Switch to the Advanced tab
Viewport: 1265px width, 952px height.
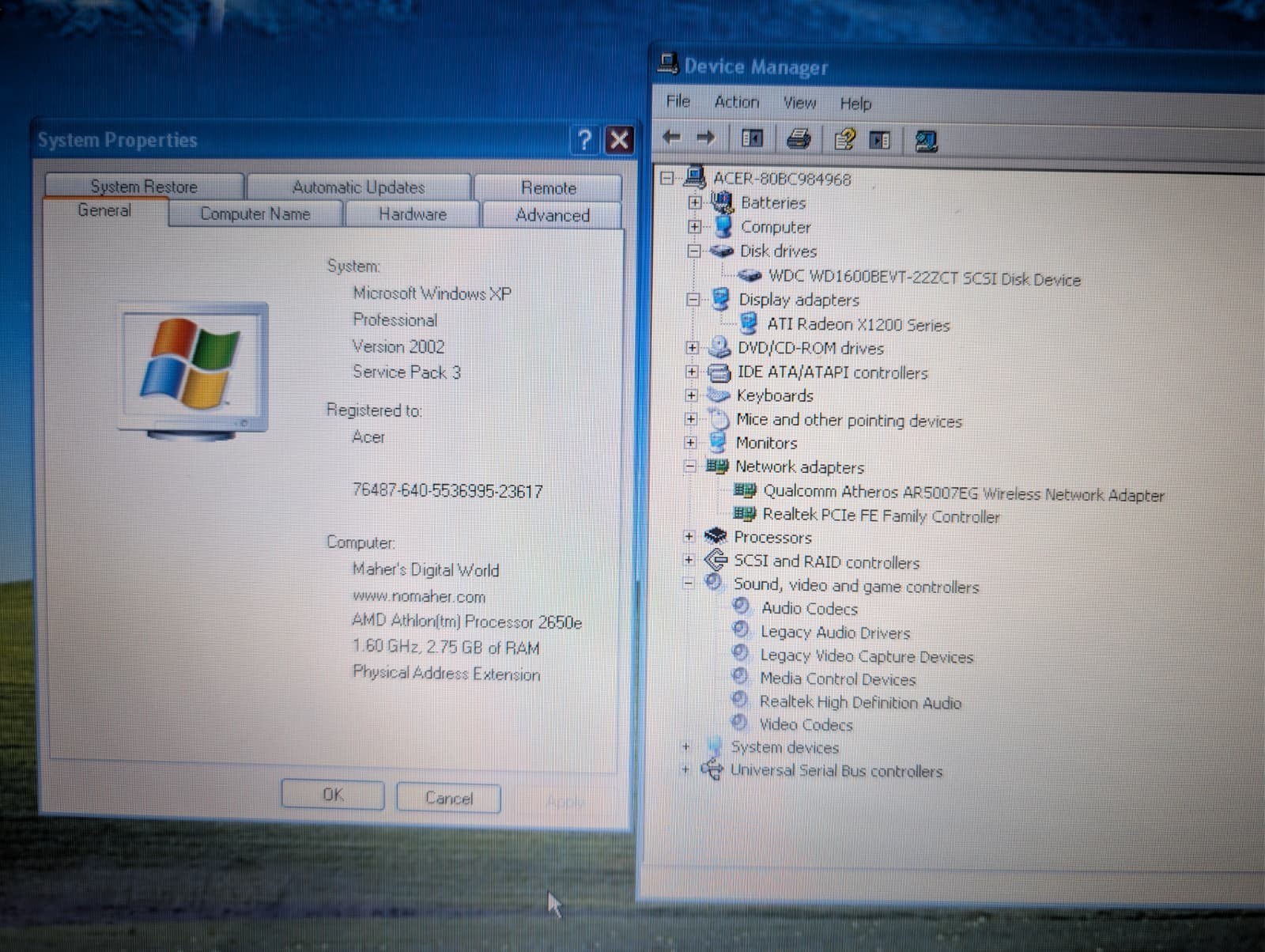coord(552,215)
